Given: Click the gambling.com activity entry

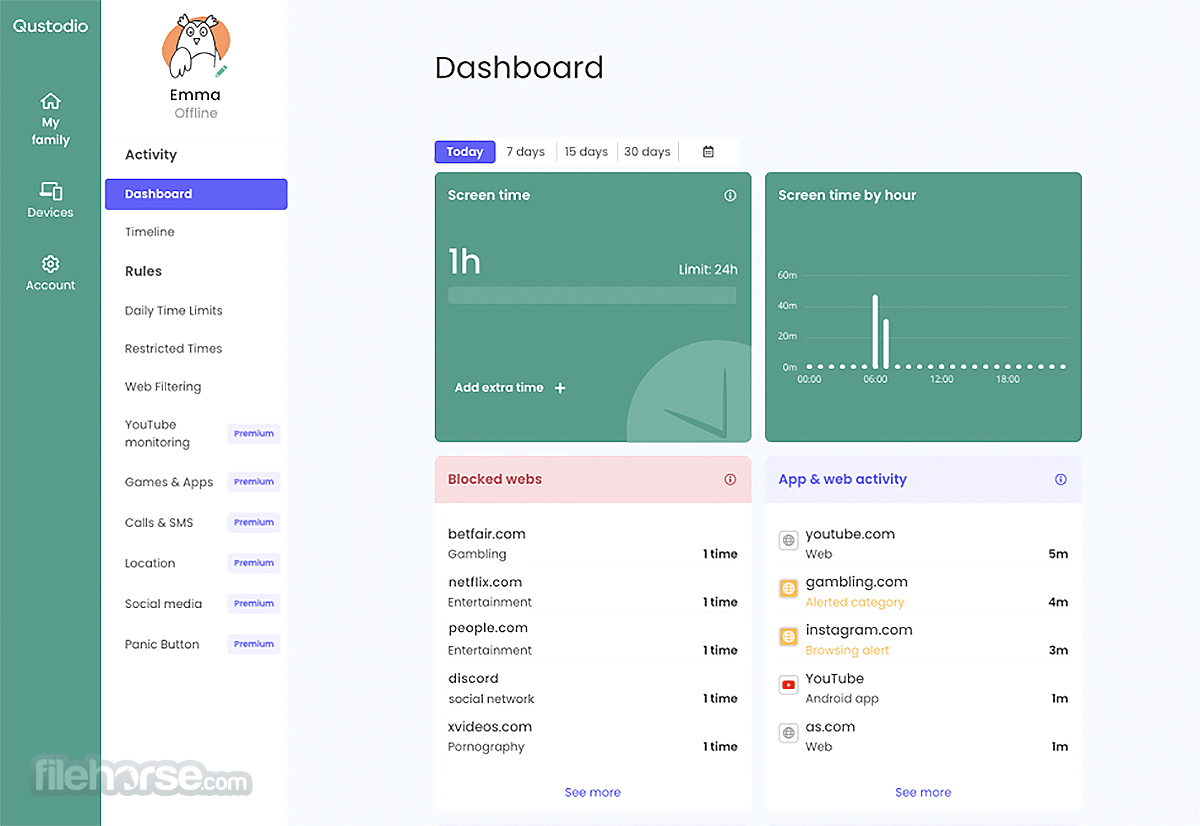Looking at the screenshot, I should tap(923, 592).
